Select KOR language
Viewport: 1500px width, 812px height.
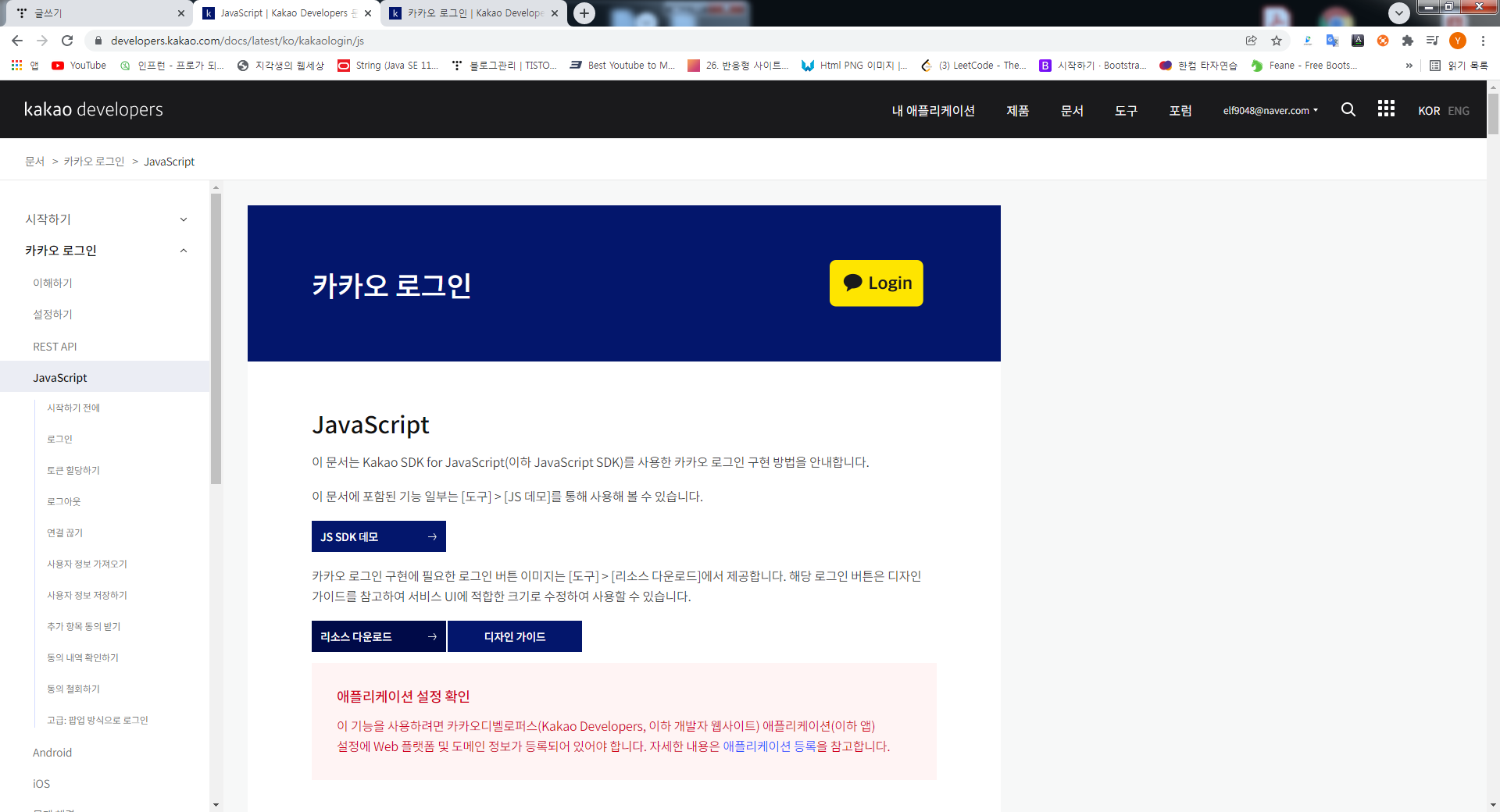(x=1429, y=111)
